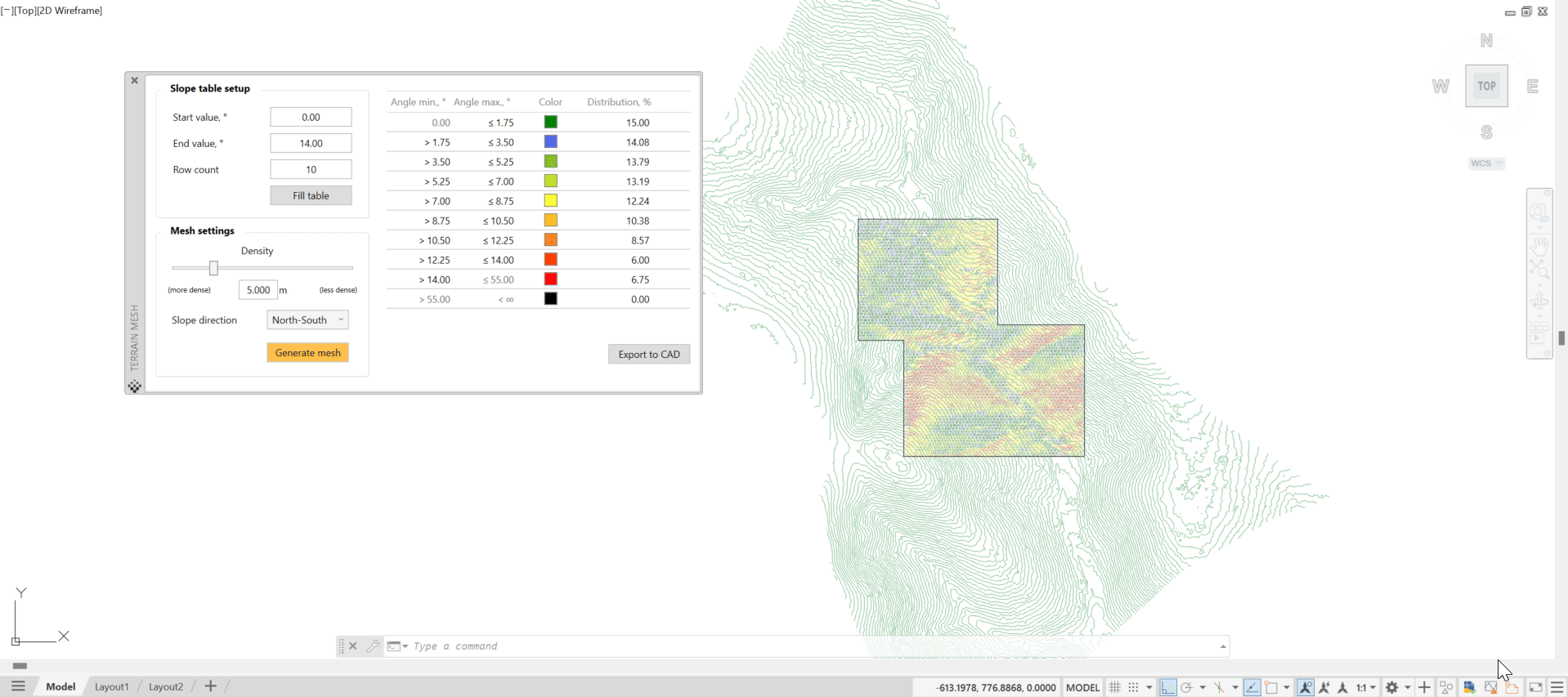Open the workspace switching gear icon

(x=1391, y=687)
